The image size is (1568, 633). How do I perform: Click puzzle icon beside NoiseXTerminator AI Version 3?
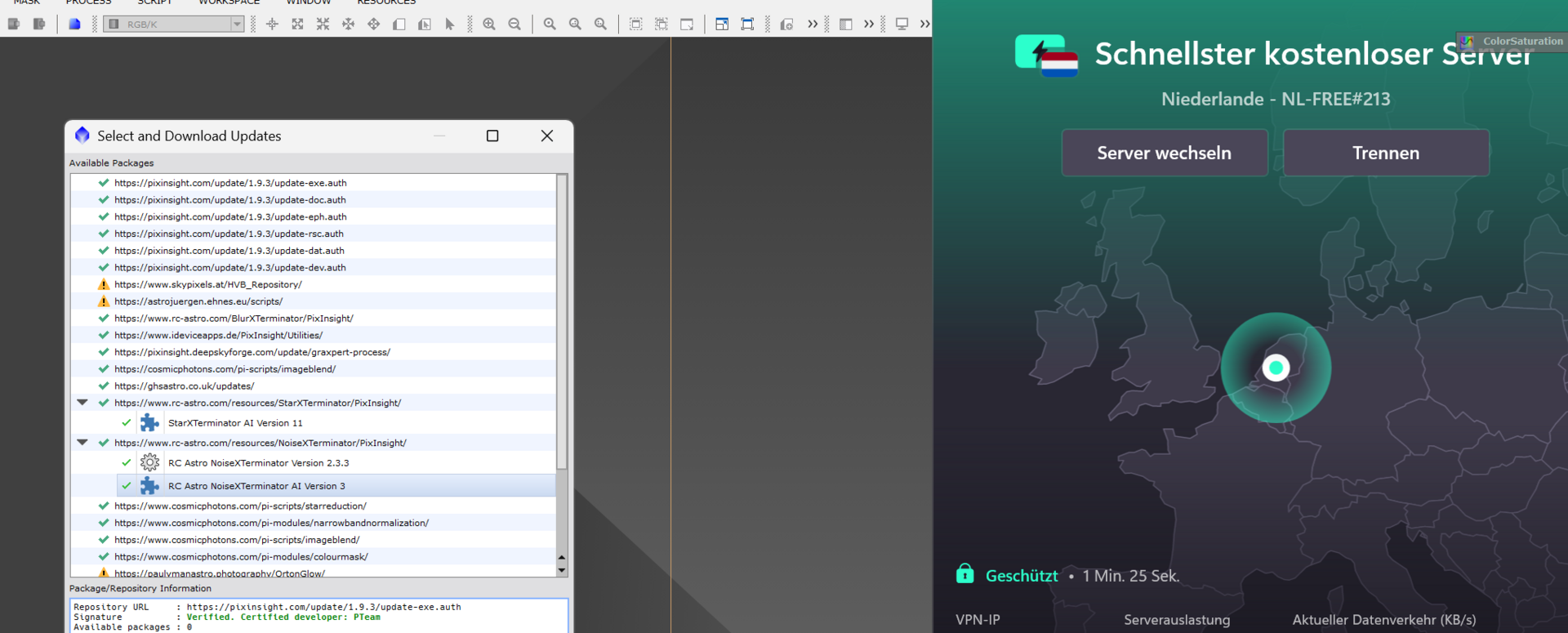pos(149,485)
